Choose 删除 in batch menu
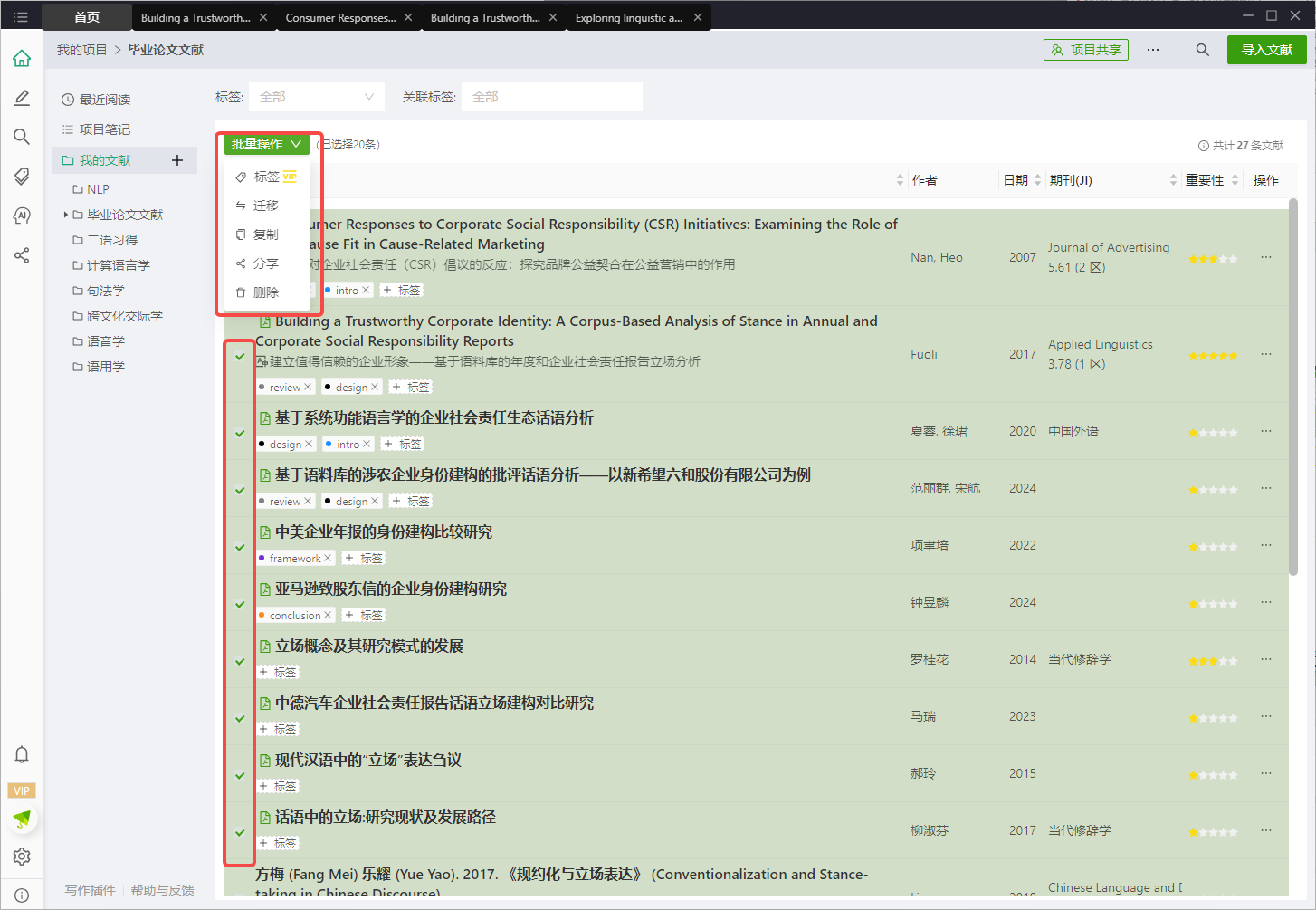Screen dimensions: 1316x910 (x=266, y=292)
